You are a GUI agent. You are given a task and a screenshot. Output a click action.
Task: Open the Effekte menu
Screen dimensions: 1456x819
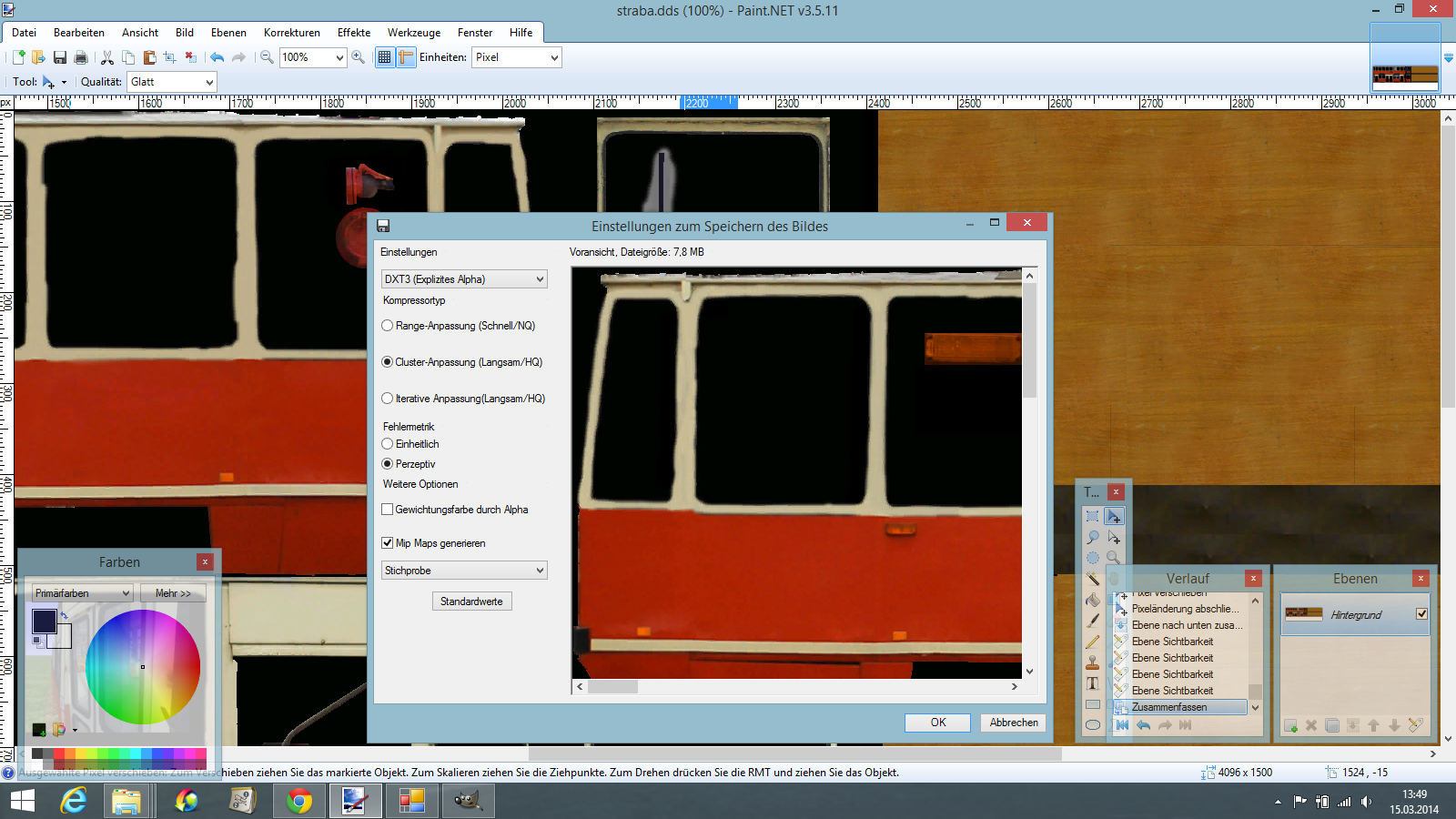(353, 33)
